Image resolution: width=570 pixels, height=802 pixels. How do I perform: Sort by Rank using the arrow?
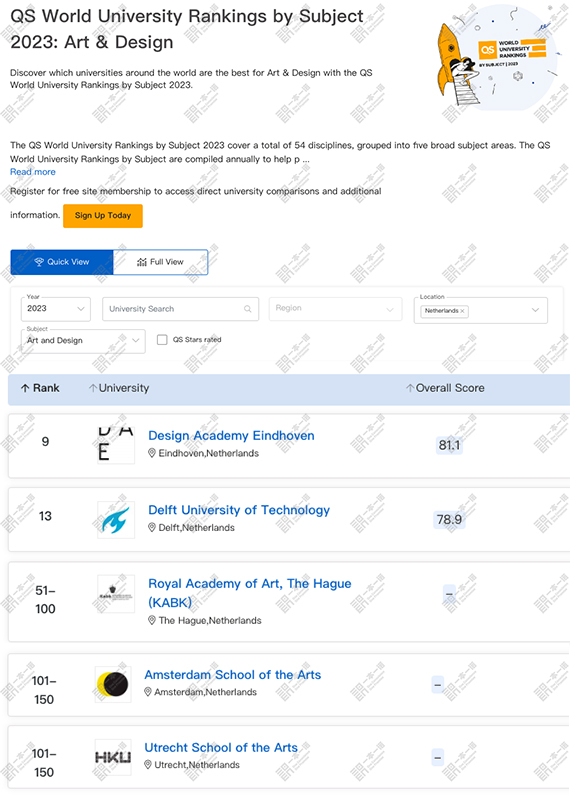[25, 388]
